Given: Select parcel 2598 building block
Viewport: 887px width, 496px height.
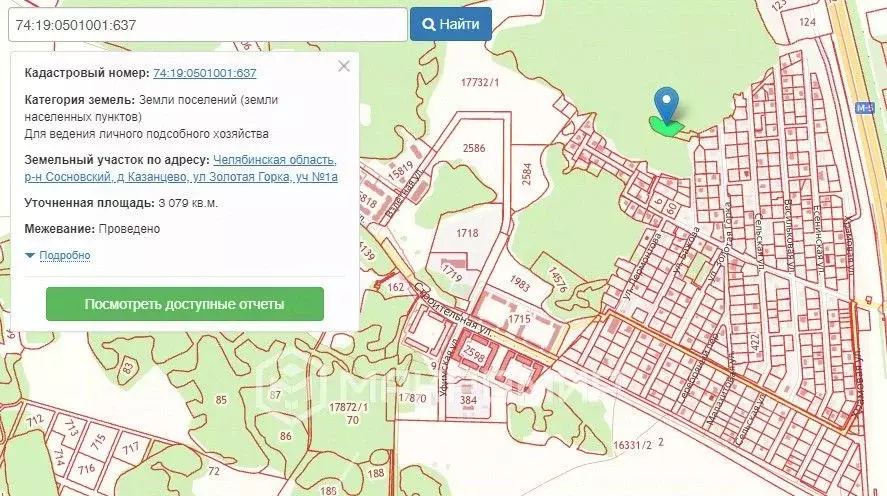Looking at the screenshot, I should coord(474,353).
